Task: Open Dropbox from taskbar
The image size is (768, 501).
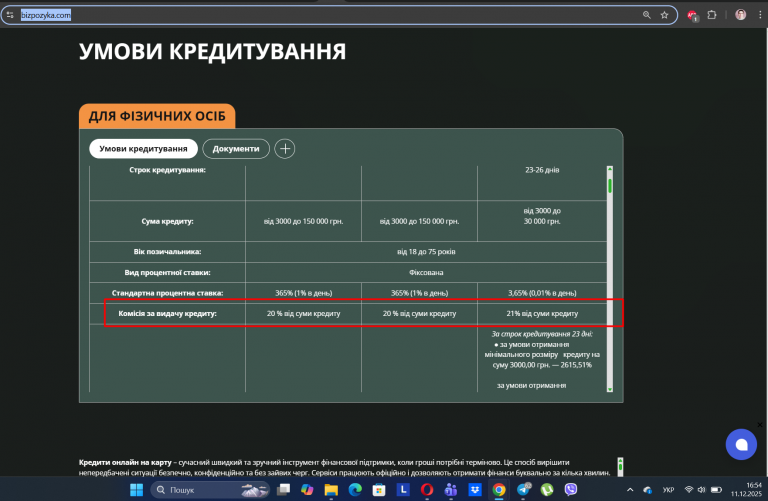Action: coord(475,490)
